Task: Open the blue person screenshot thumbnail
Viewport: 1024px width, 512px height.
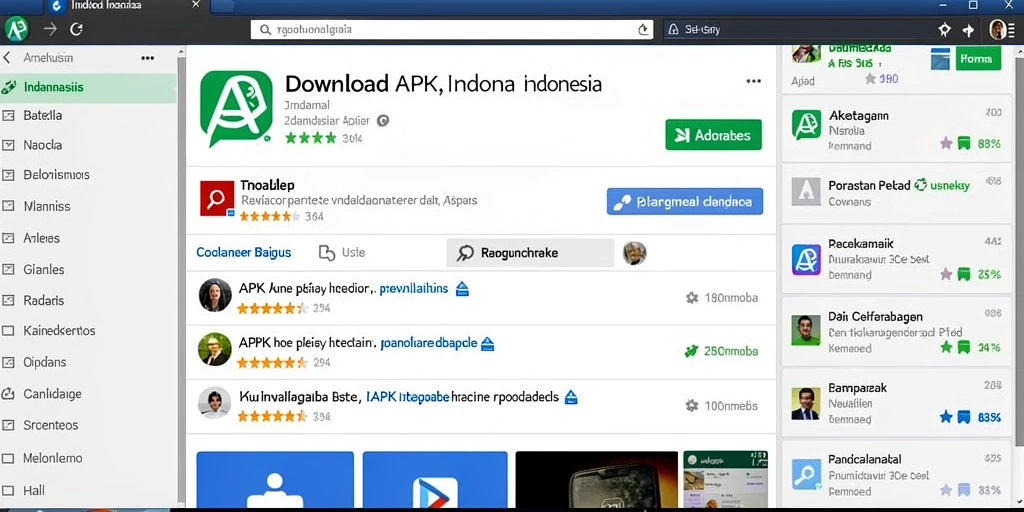Action: coord(275,481)
